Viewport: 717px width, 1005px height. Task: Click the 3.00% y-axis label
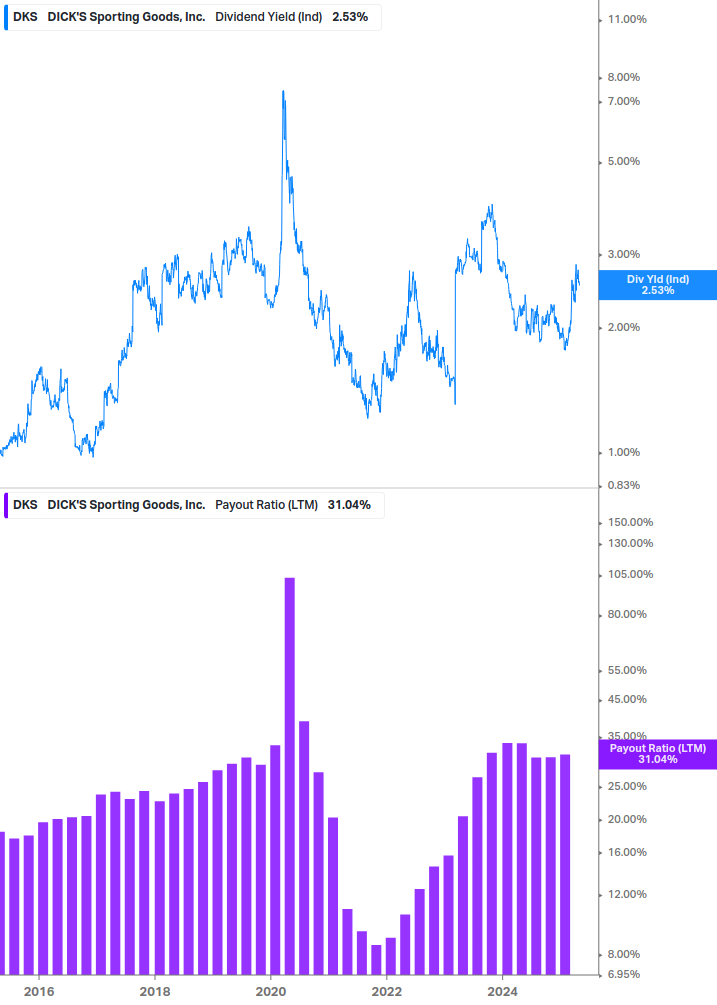click(623, 254)
